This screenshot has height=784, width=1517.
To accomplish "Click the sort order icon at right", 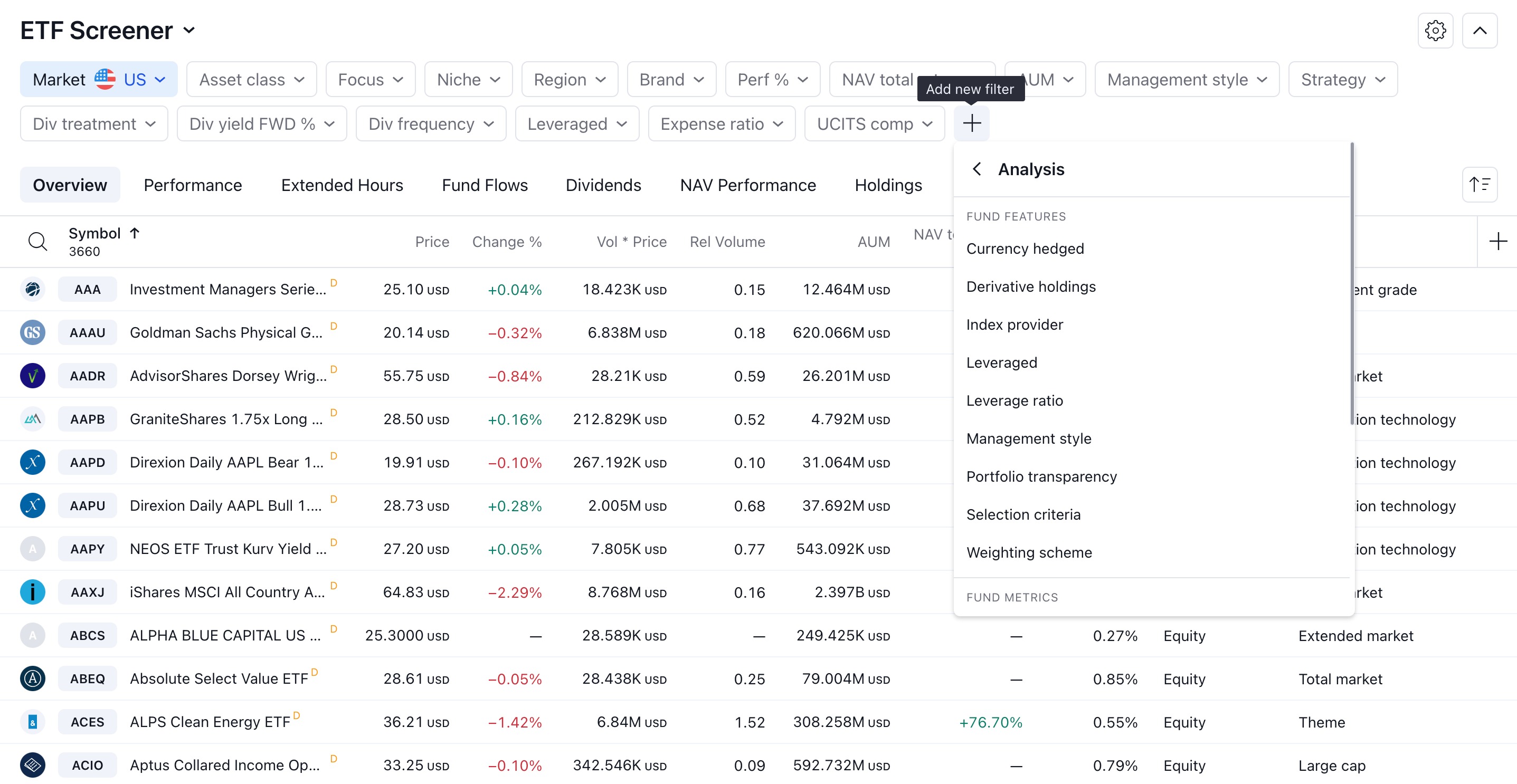I will (1480, 185).
